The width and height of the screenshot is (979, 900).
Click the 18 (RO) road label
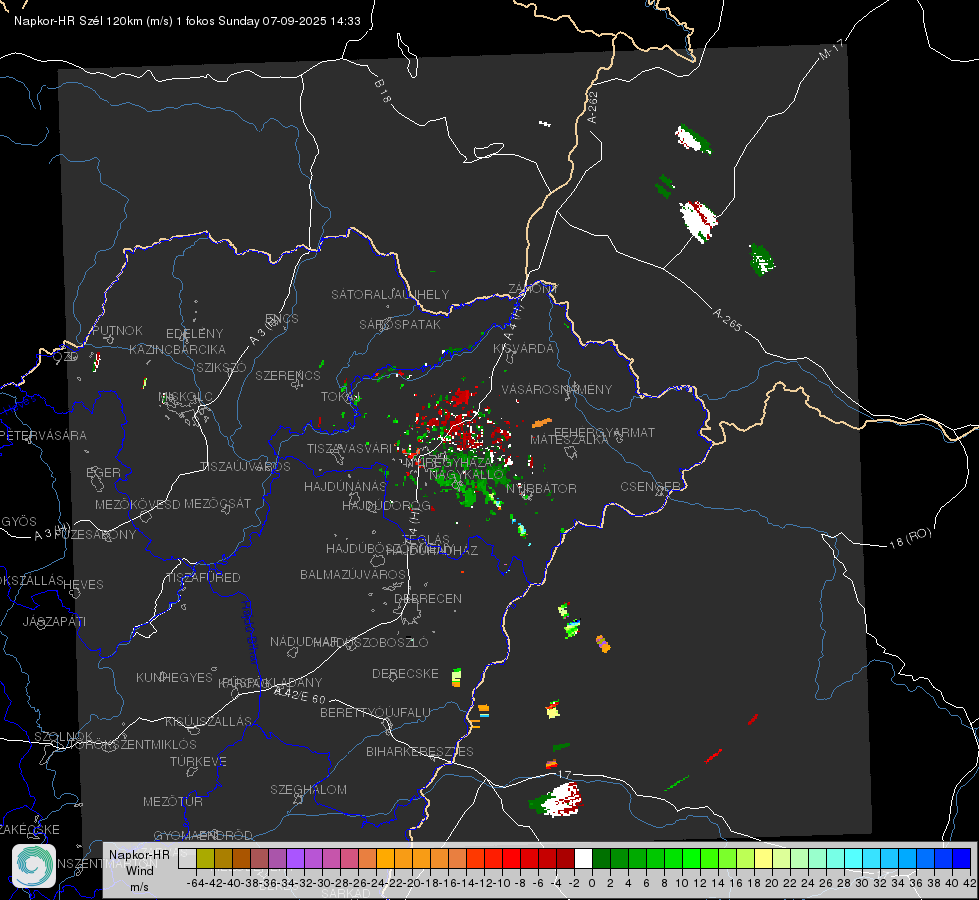coord(910,538)
